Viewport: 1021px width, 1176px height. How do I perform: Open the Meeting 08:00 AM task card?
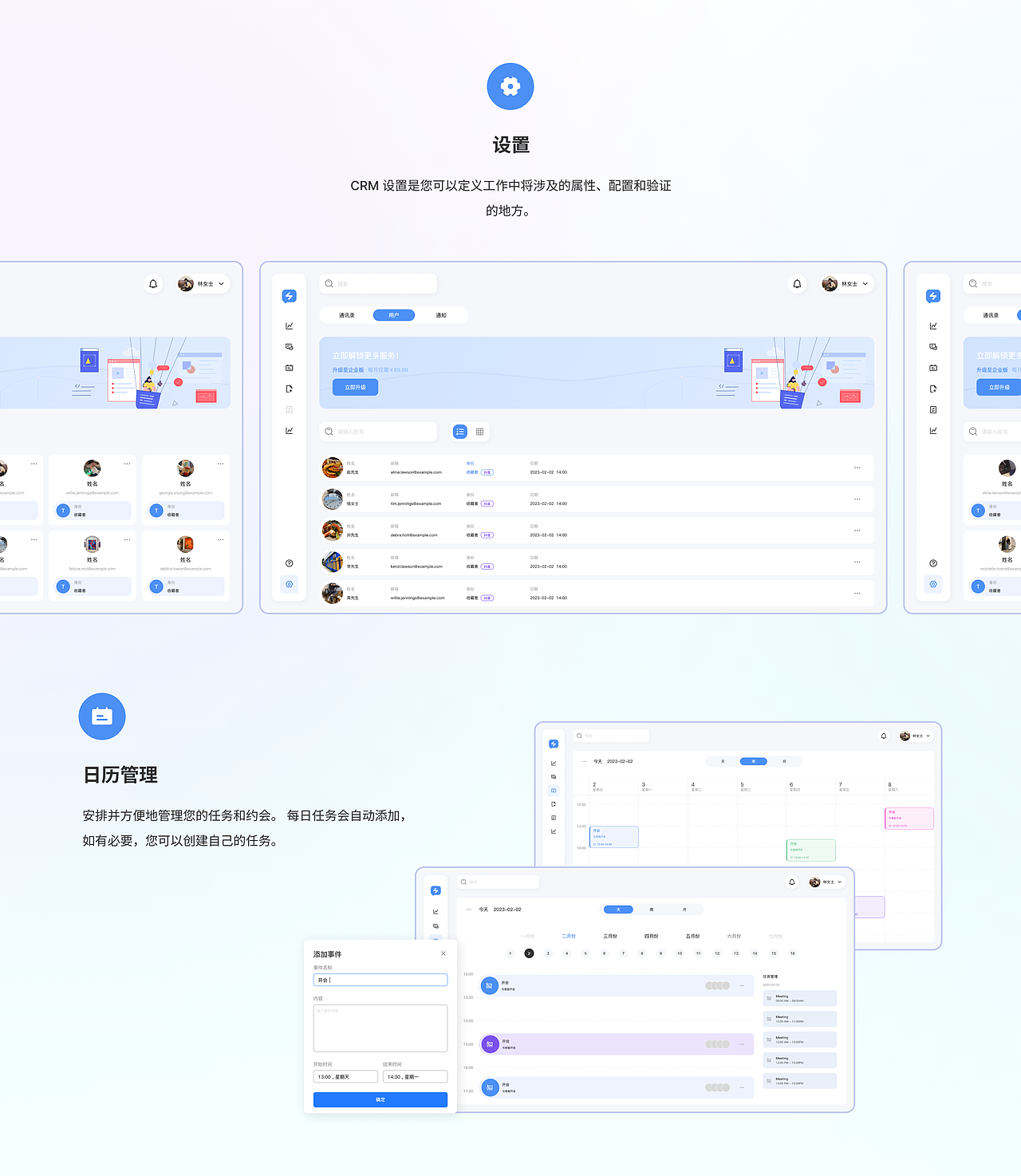(x=800, y=998)
